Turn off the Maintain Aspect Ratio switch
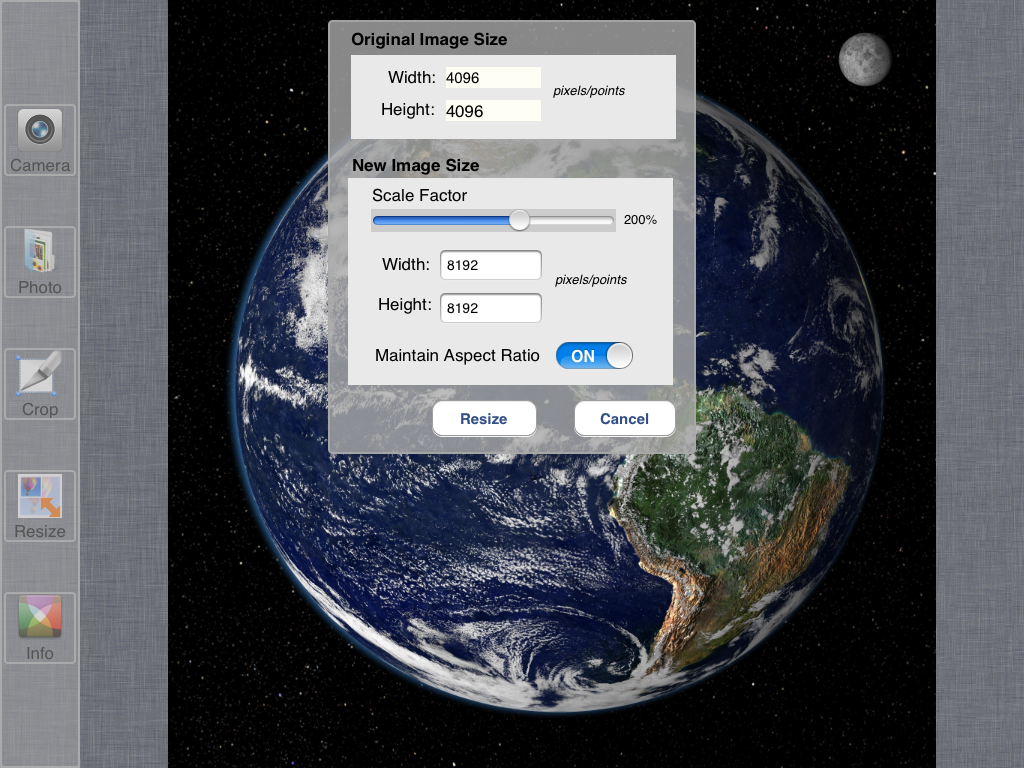1024x768 pixels. click(594, 356)
